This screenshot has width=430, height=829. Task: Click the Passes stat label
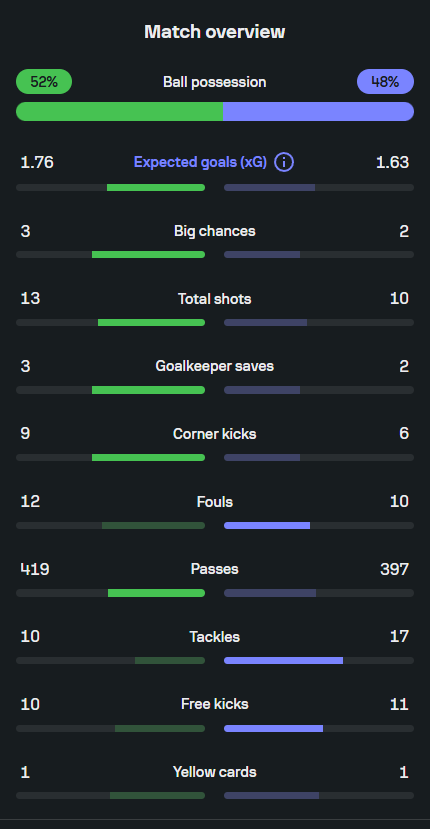(215, 569)
